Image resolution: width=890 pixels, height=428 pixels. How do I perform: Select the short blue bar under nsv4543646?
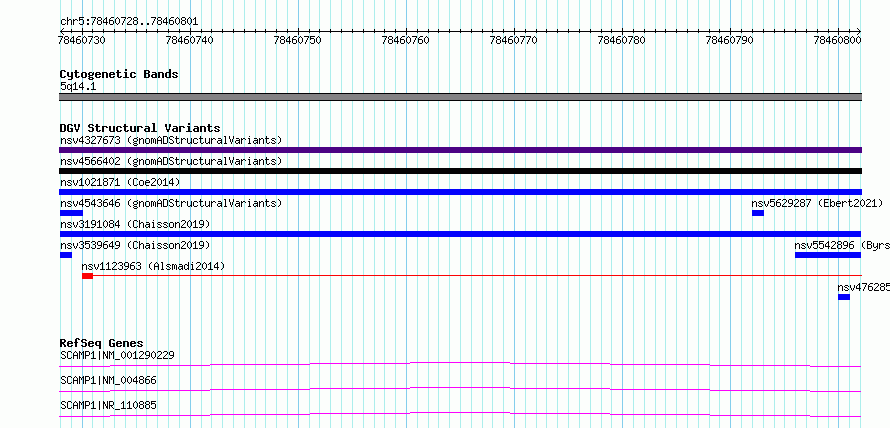point(71,213)
